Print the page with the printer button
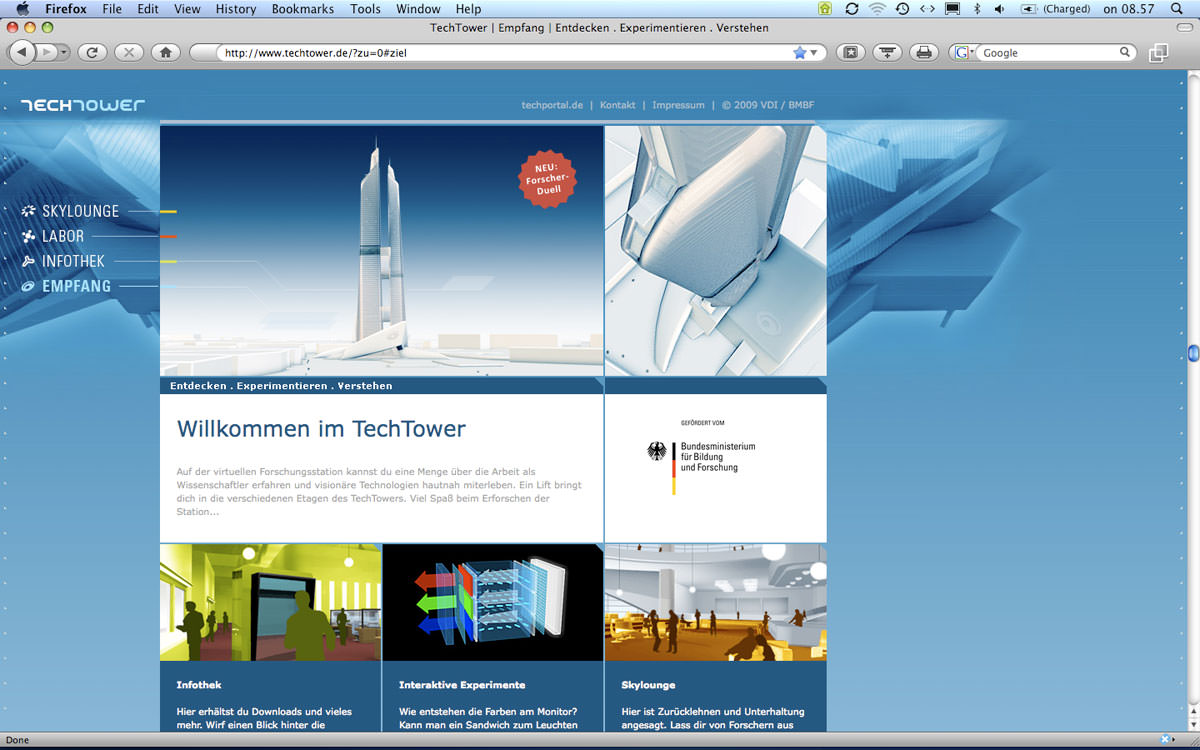The image size is (1200, 750). [924, 52]
